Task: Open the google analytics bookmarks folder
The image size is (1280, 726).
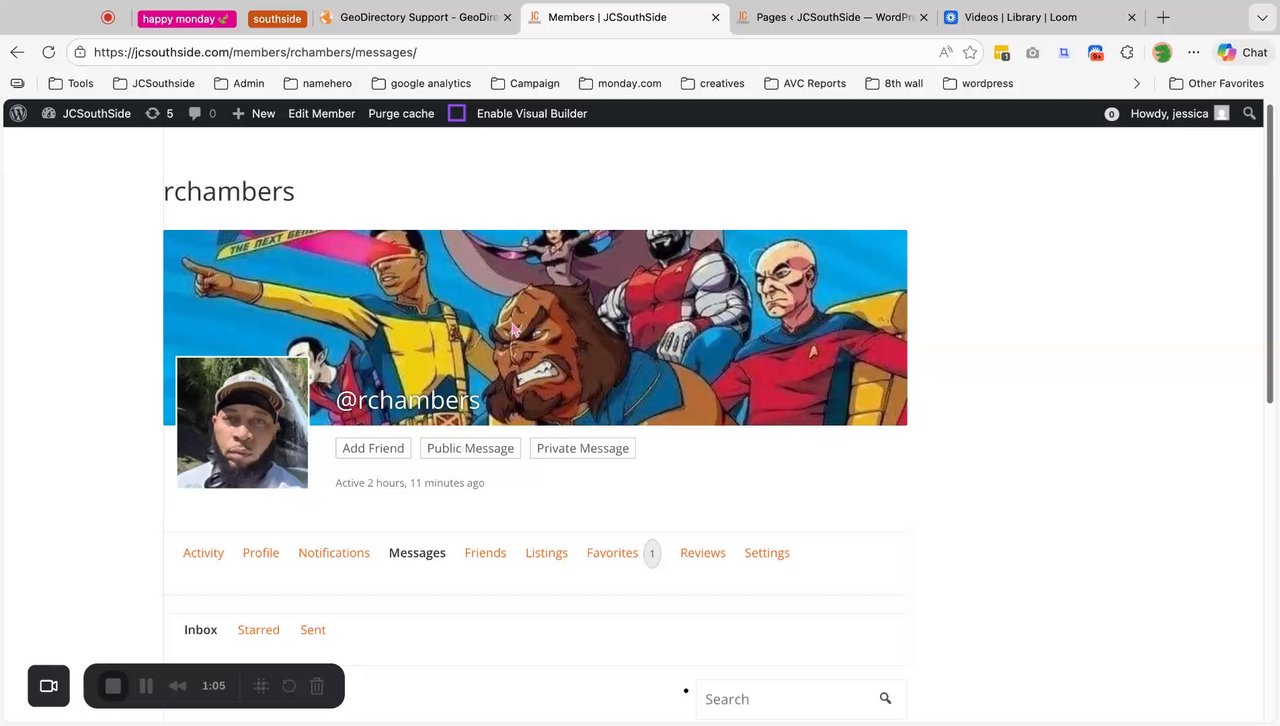Action: click(x=420, y=83)
